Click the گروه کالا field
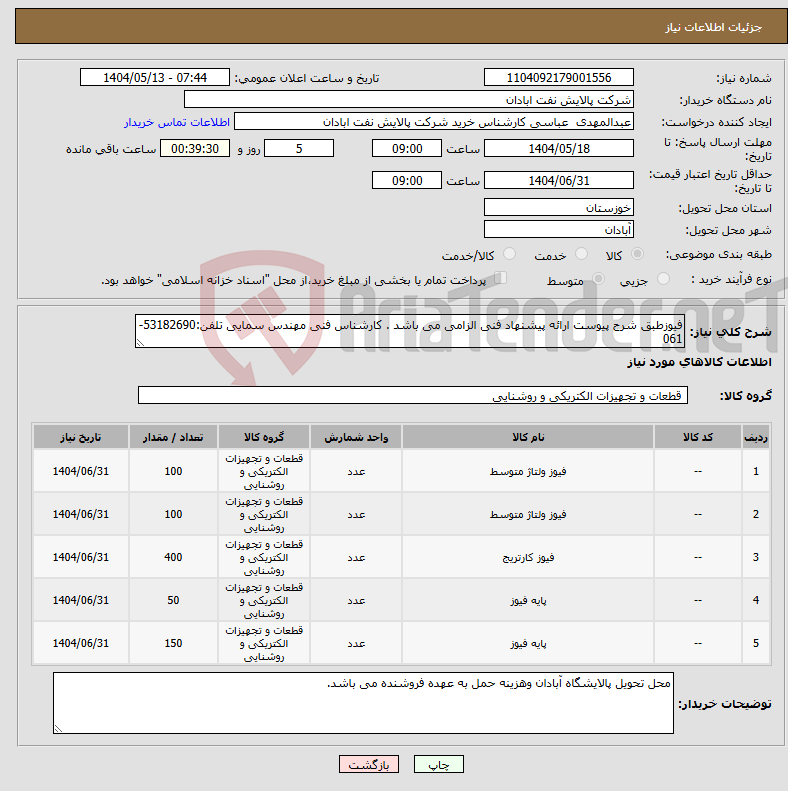The image size is (788, 791). click(x=413, y=396)
